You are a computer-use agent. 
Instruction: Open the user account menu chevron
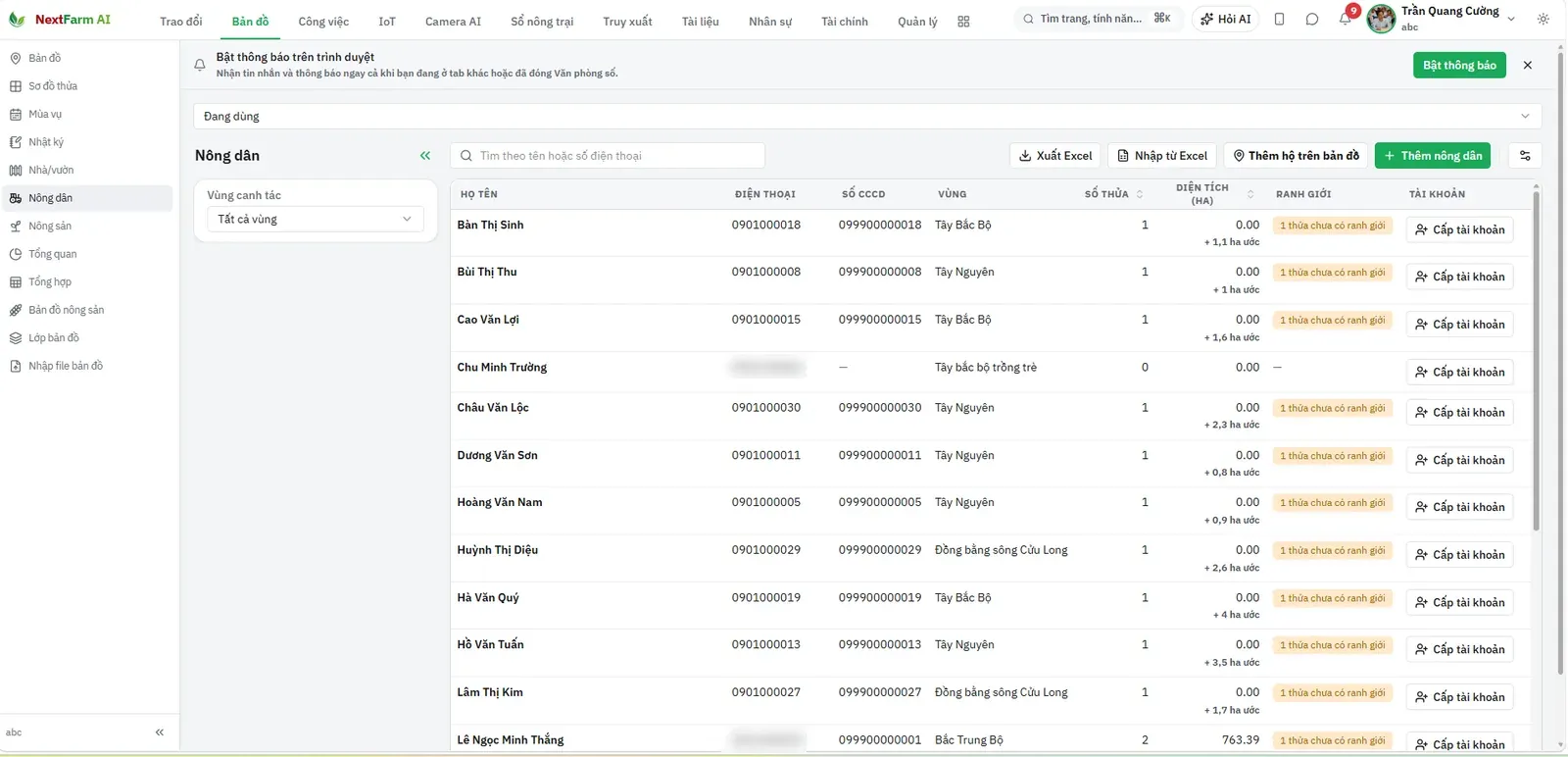1511,19
